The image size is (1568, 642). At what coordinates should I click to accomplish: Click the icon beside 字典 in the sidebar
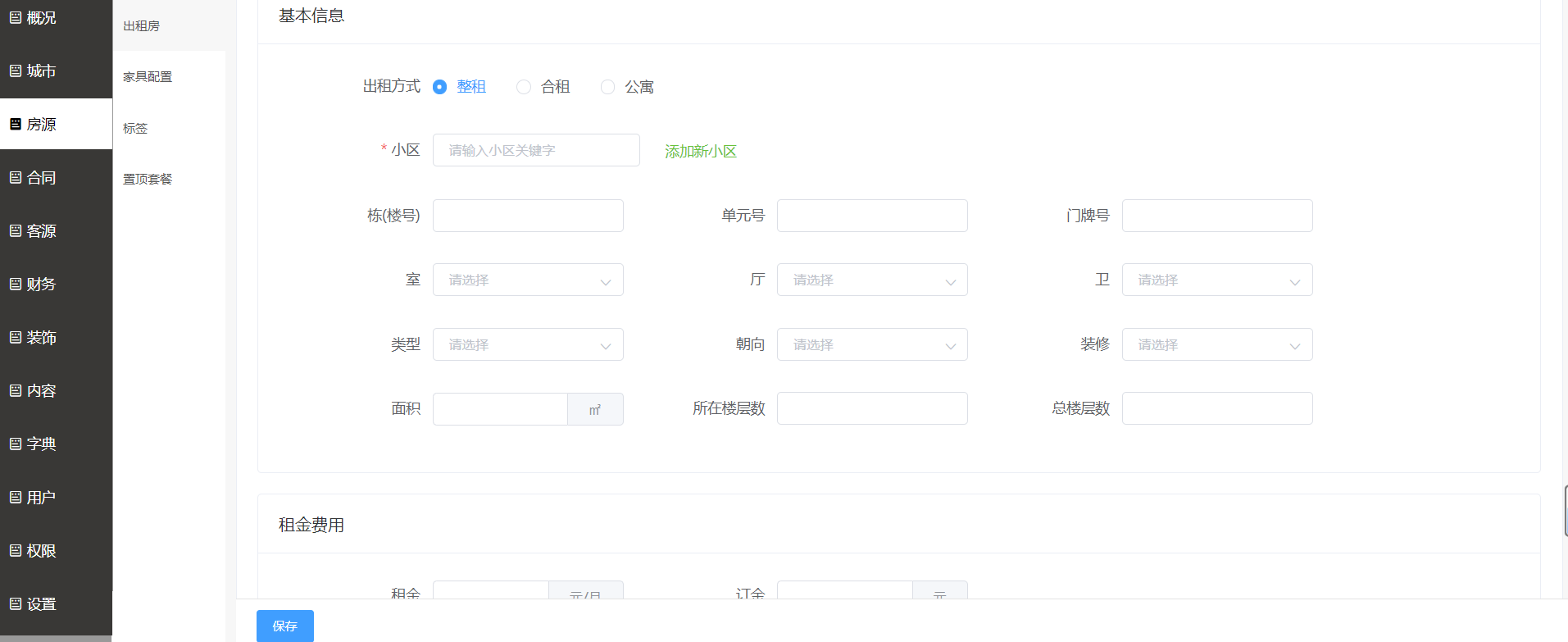(16, 444)
